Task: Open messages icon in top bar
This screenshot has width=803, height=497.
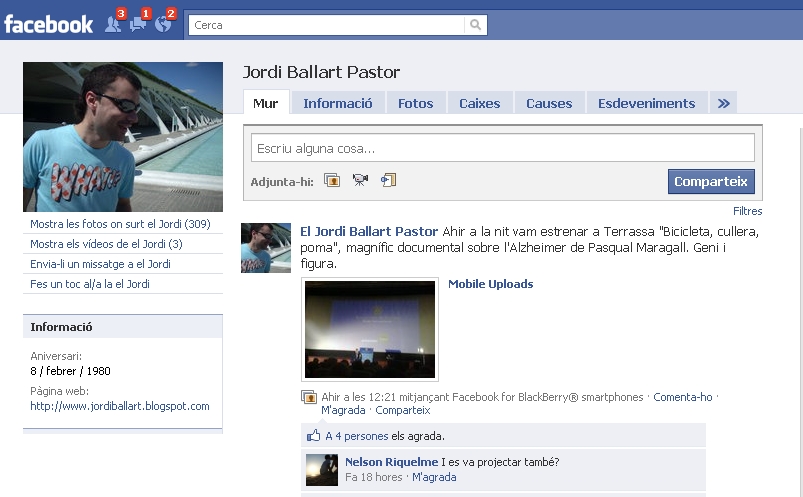Action: [x=138, y=24]
